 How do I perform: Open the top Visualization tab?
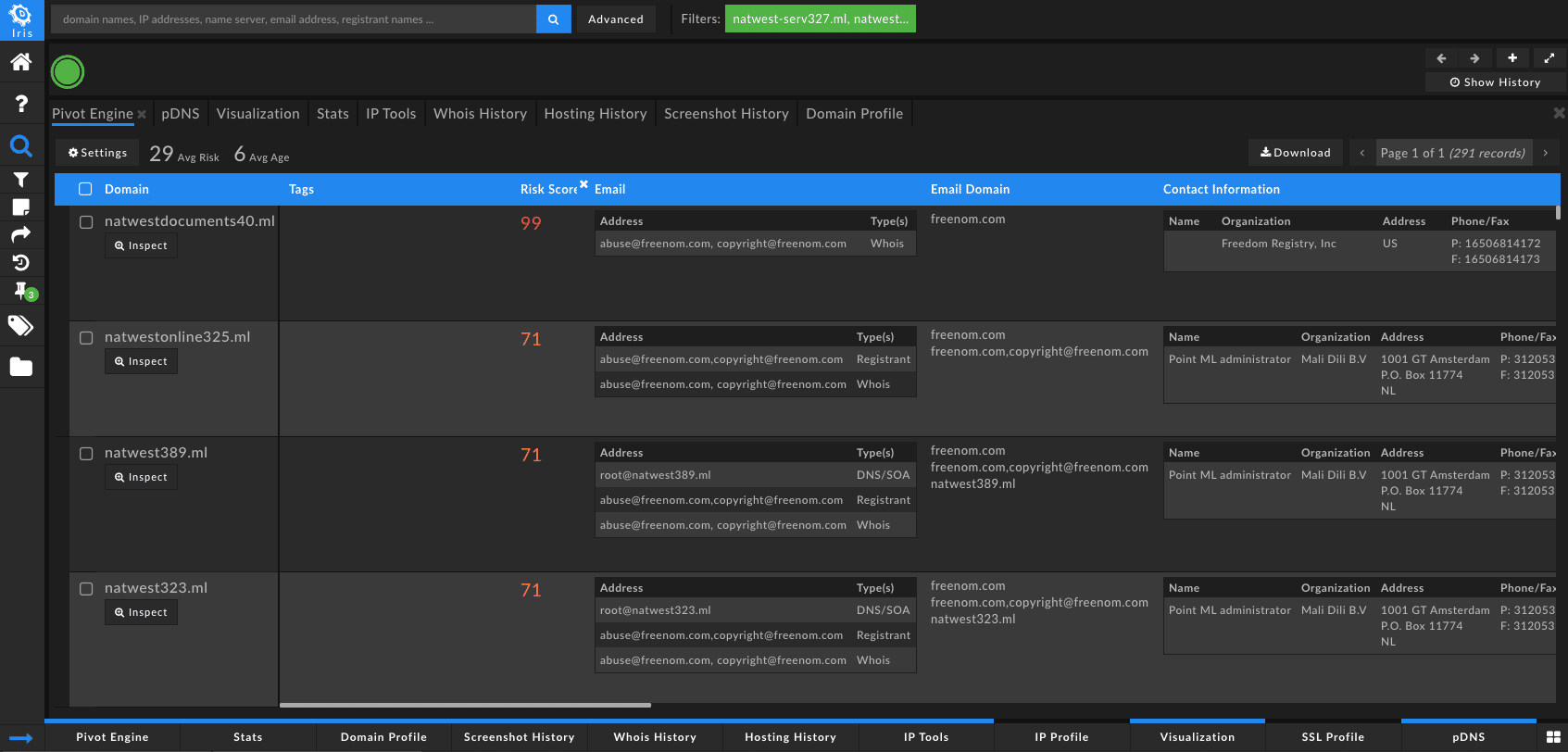(258, 114)
